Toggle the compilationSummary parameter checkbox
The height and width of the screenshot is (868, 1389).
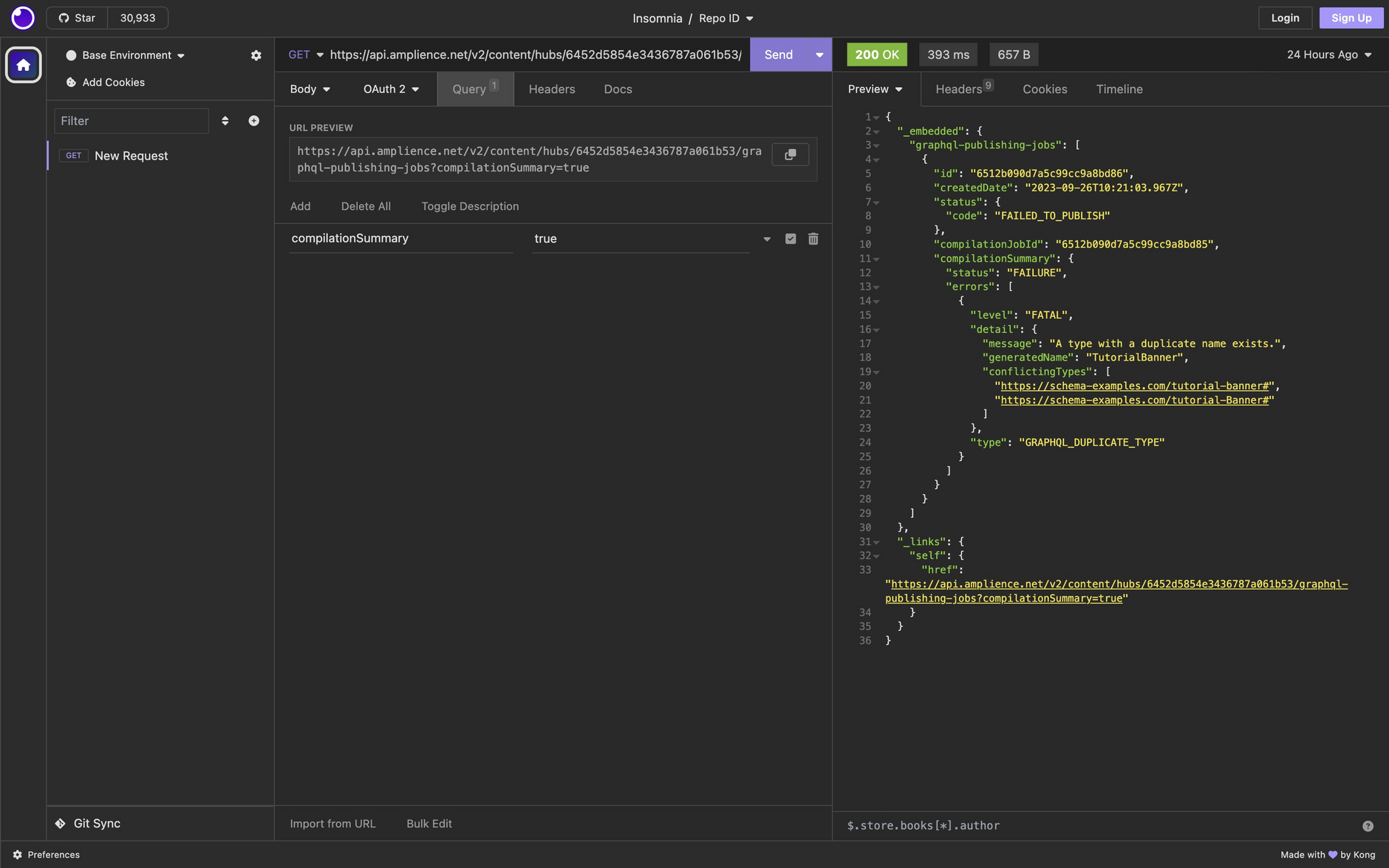point(791,239)
